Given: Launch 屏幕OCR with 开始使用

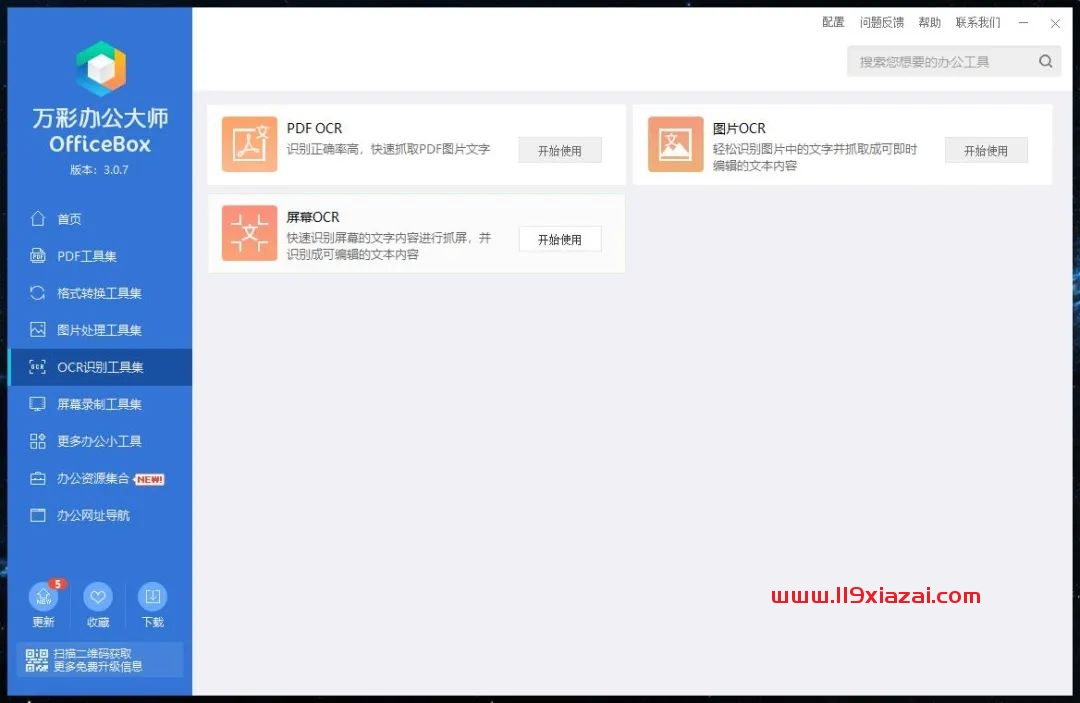Looking at the screenshot, I should [x=560, y=239].
